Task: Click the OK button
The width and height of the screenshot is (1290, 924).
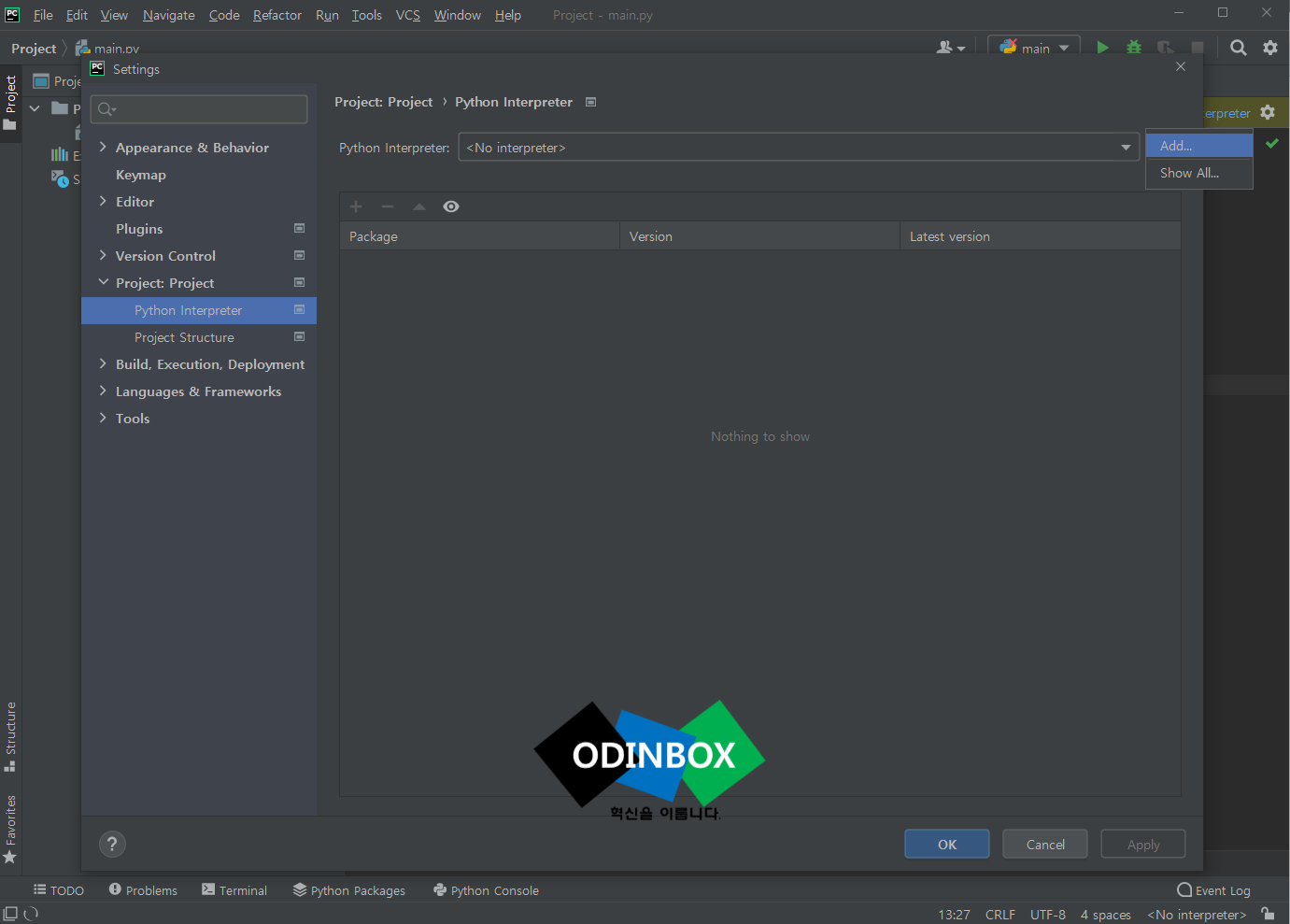Action: (947, 844)
